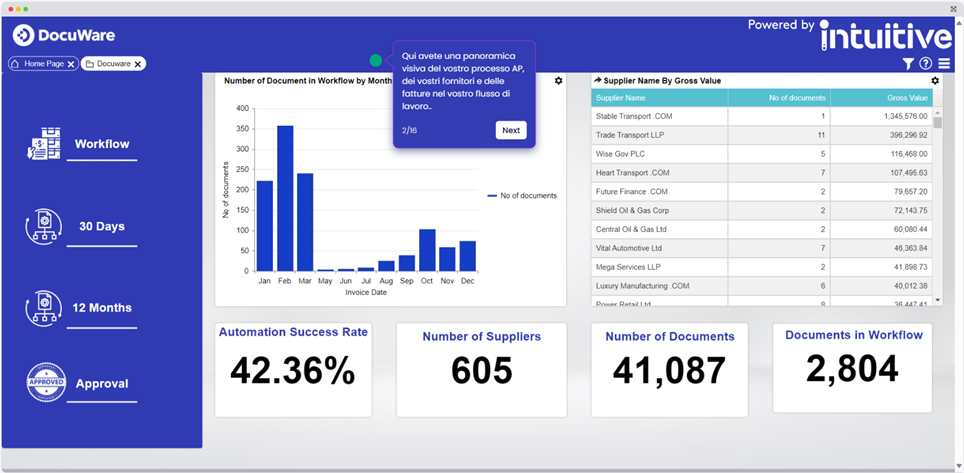The width and height of the screenshot is (964, 473).
Task: Close the Home Page tab
Action: tap(71, 64)
